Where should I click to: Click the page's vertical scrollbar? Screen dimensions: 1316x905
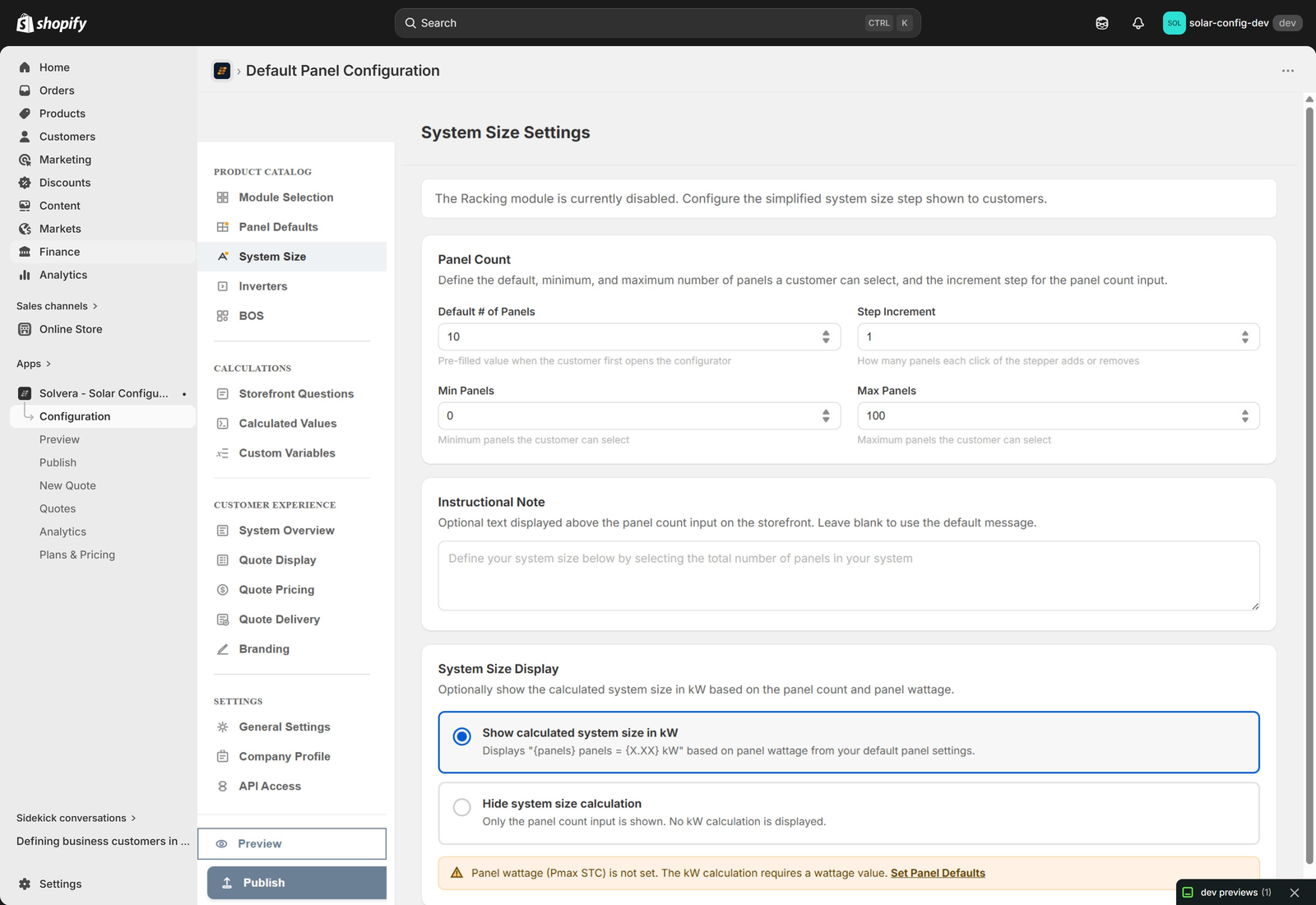1309,485
